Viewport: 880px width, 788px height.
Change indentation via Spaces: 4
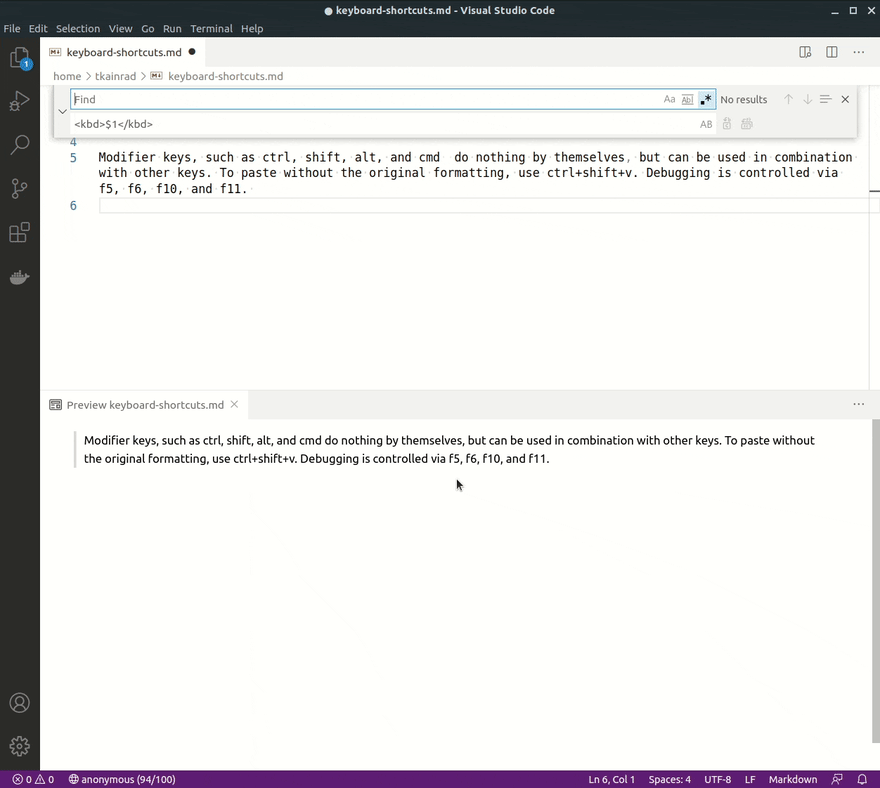(x=670, y=779)
